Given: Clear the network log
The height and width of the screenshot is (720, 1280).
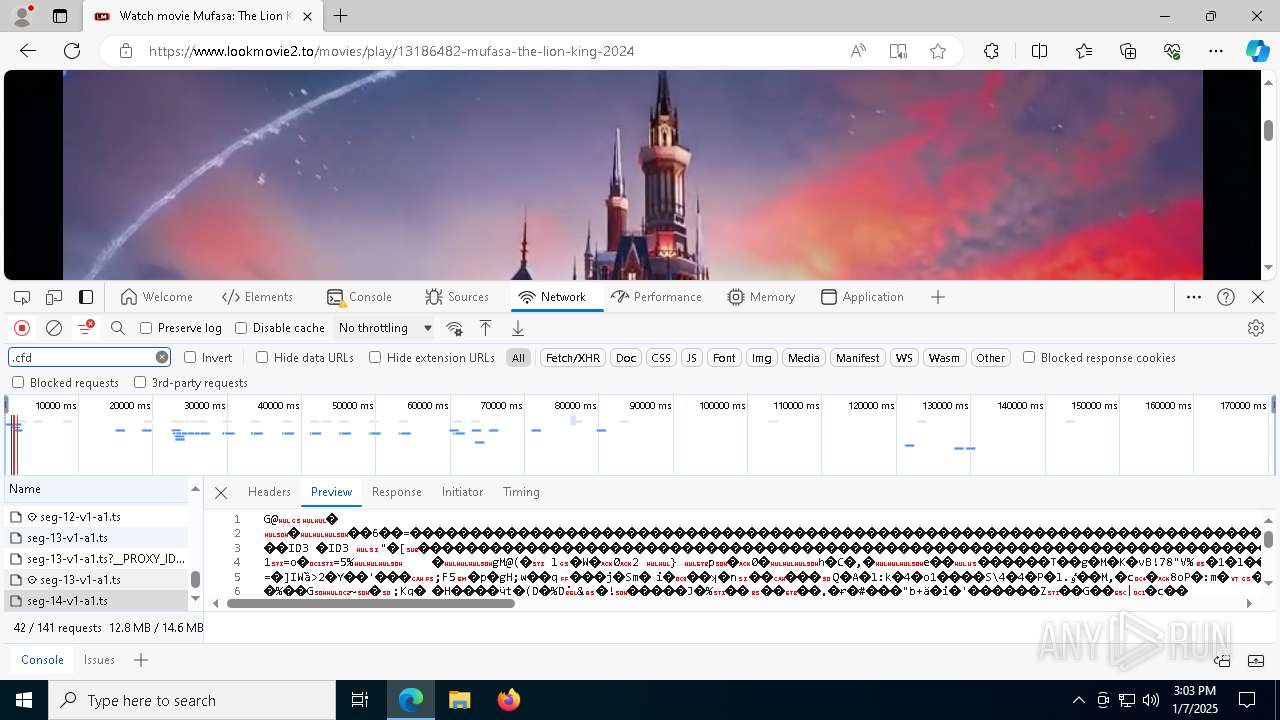Looking at the screenshot, I should [54, 328].
